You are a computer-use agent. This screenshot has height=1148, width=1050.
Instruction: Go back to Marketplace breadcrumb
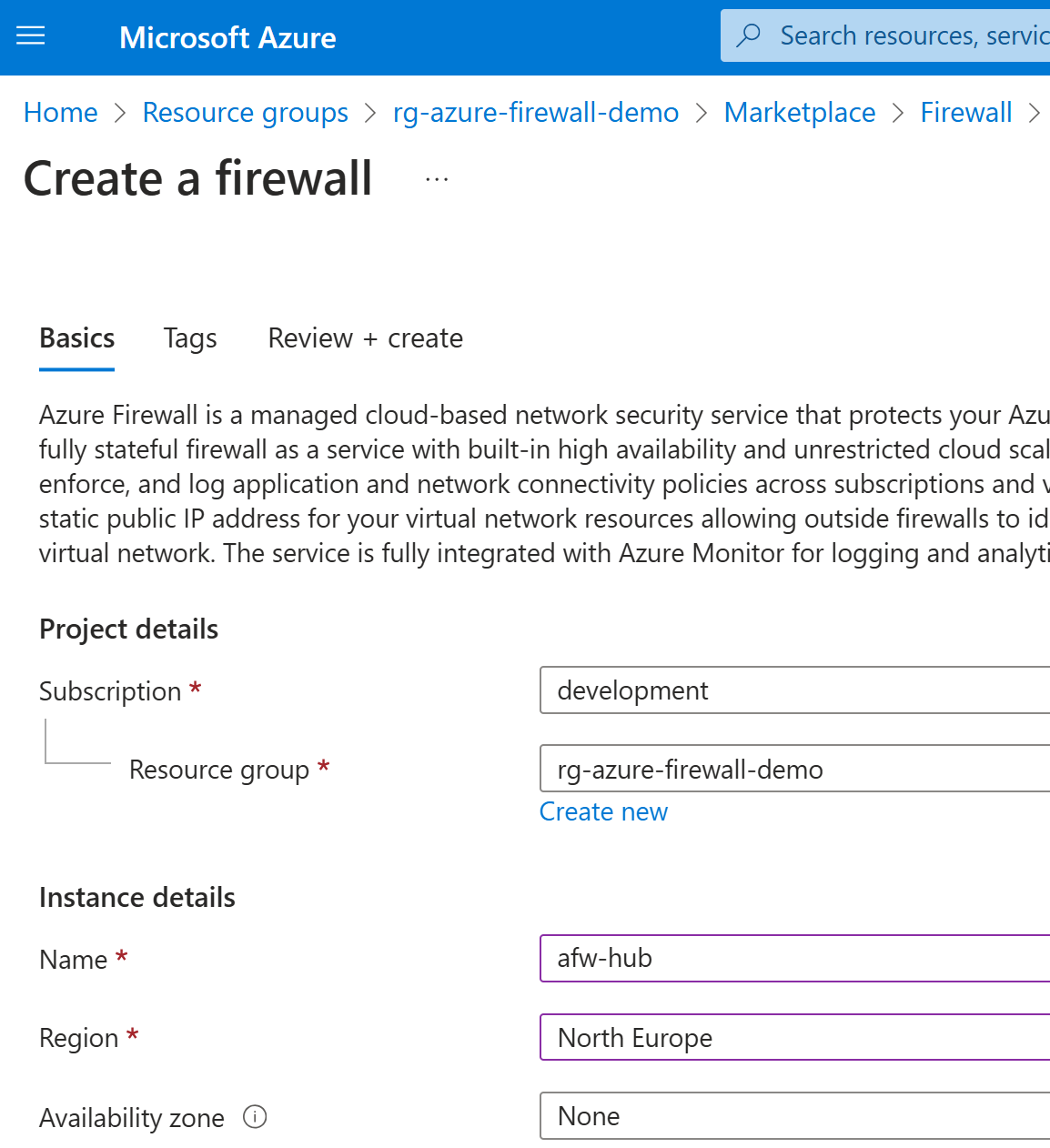800,112
